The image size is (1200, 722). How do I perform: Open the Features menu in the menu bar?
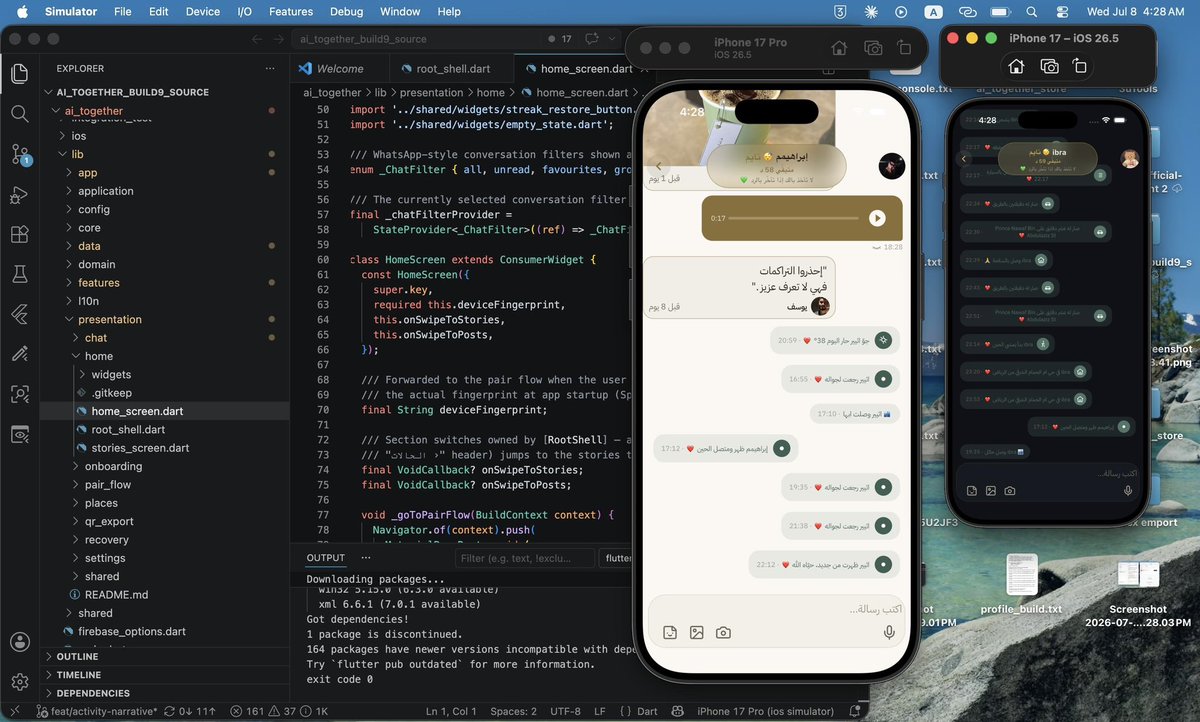291,11
